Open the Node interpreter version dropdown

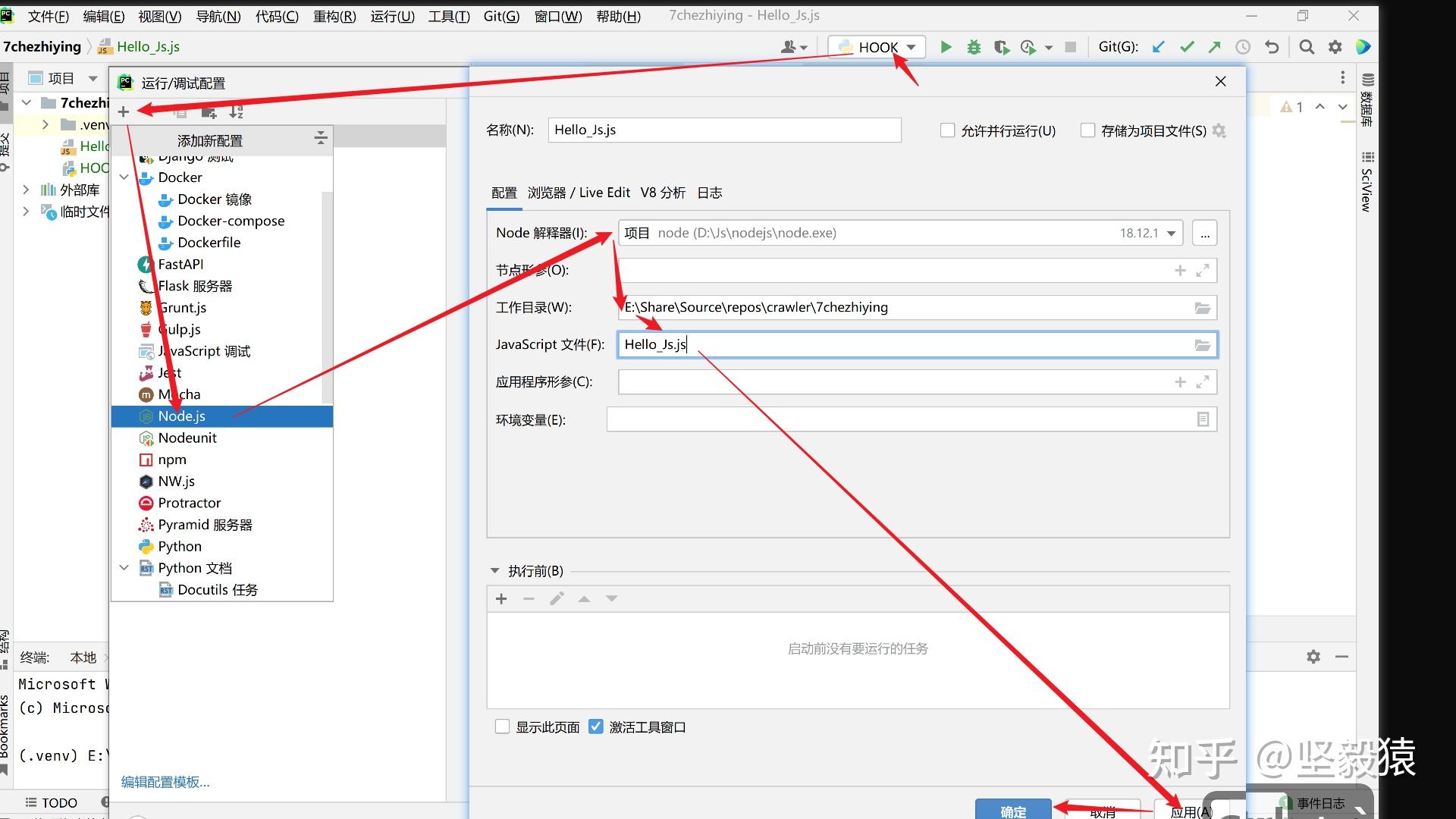[x=1171, y=234]
